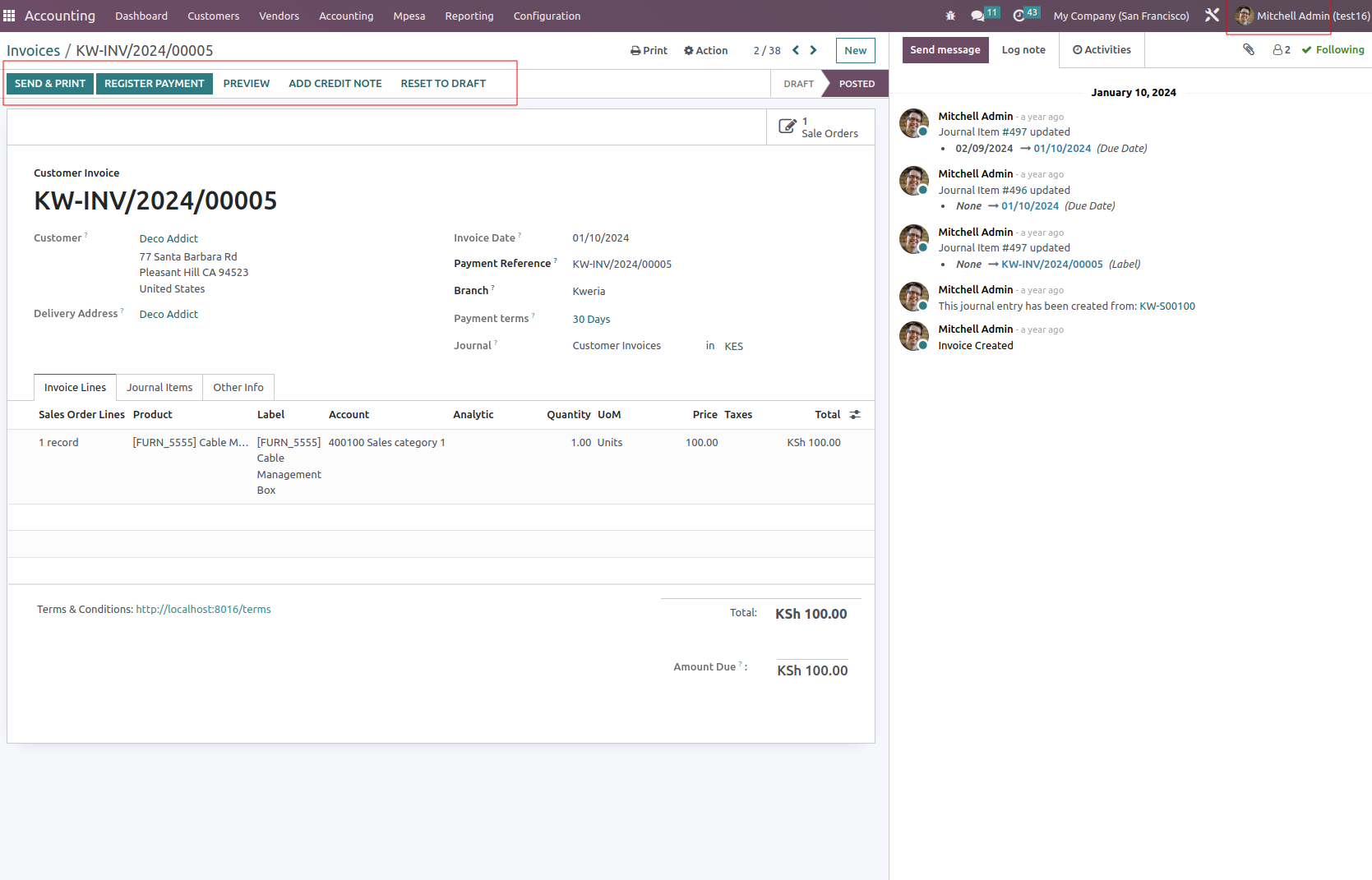This screenshot has width=1372, height=880.
Task: Go to previous invoice record arrow
Action: click(x=796, y=50)
